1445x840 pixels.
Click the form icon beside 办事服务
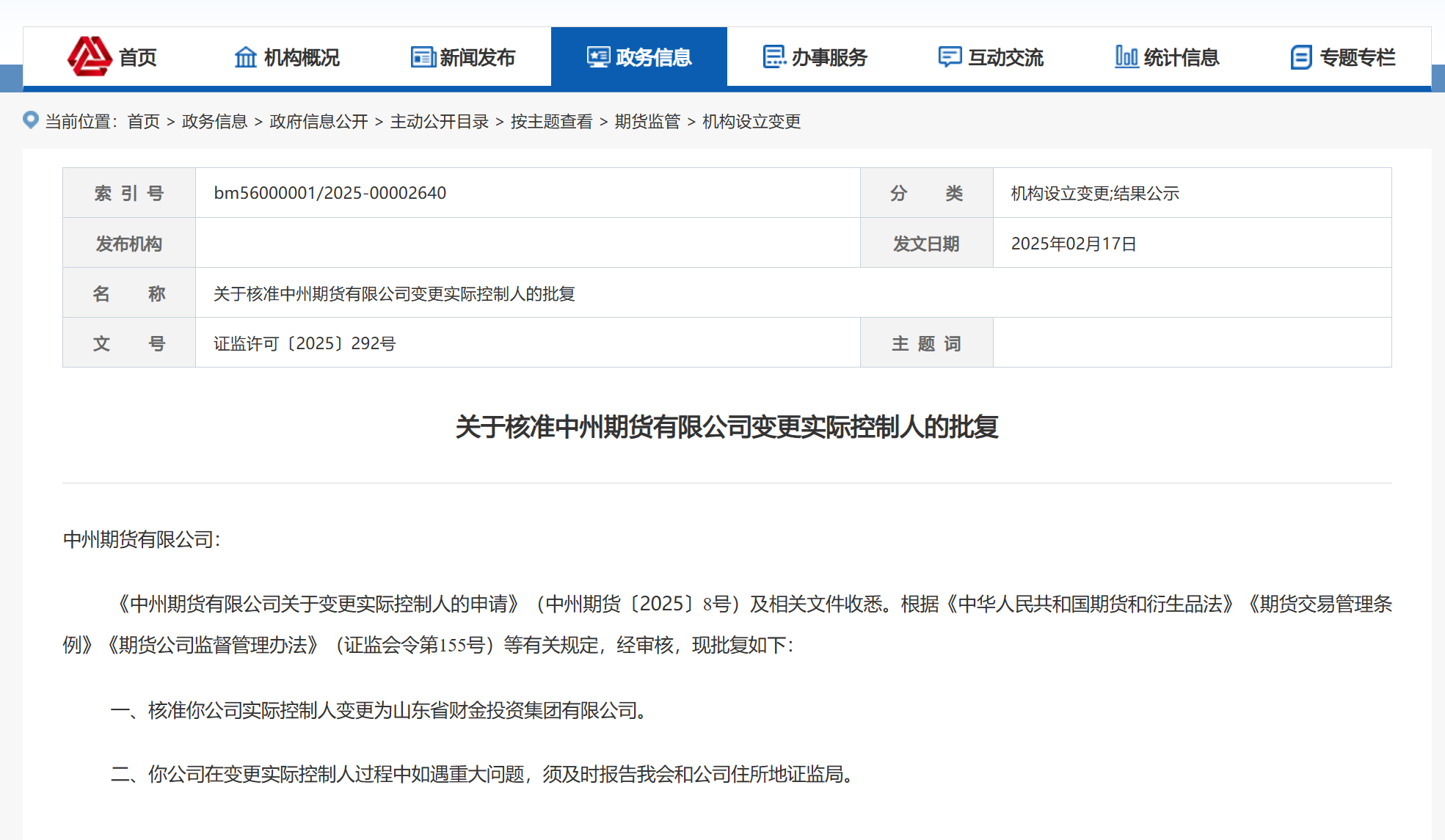774,57
